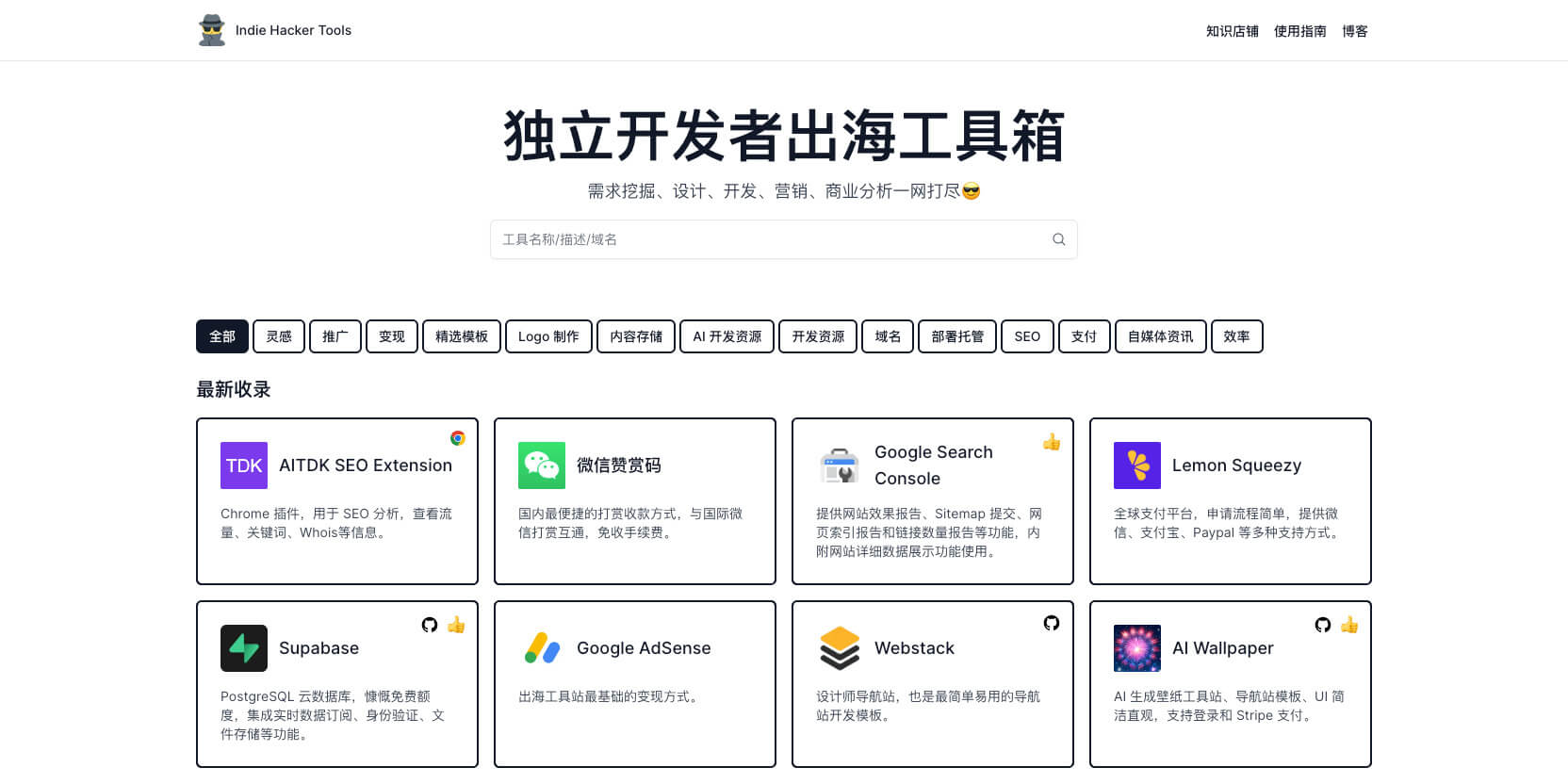Screen dimensions: 1568x784
Task: Click the green WeChat icon
Action: point(542,465)
